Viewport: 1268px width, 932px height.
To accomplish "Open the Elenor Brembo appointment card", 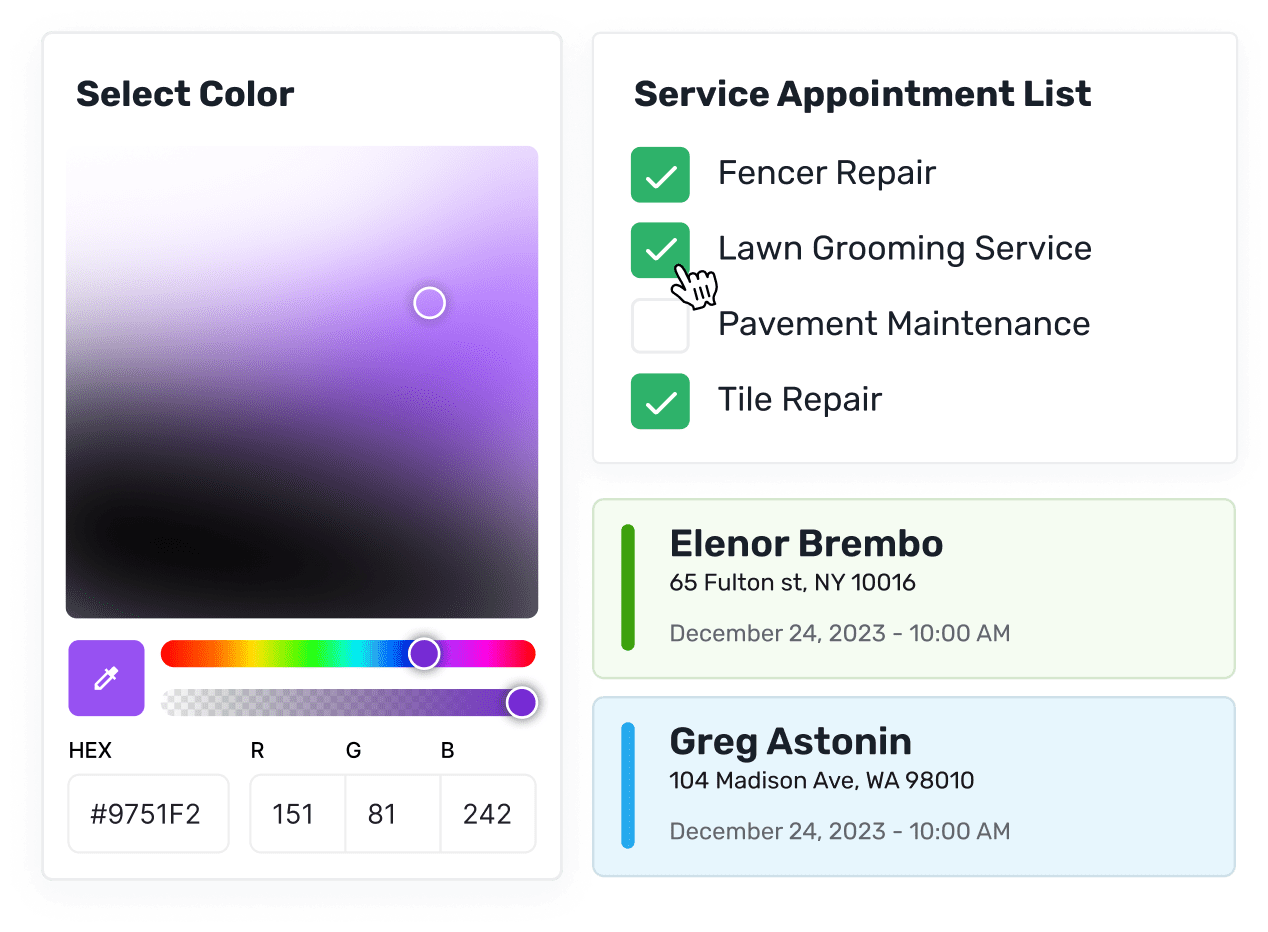I will coord(913,588).
